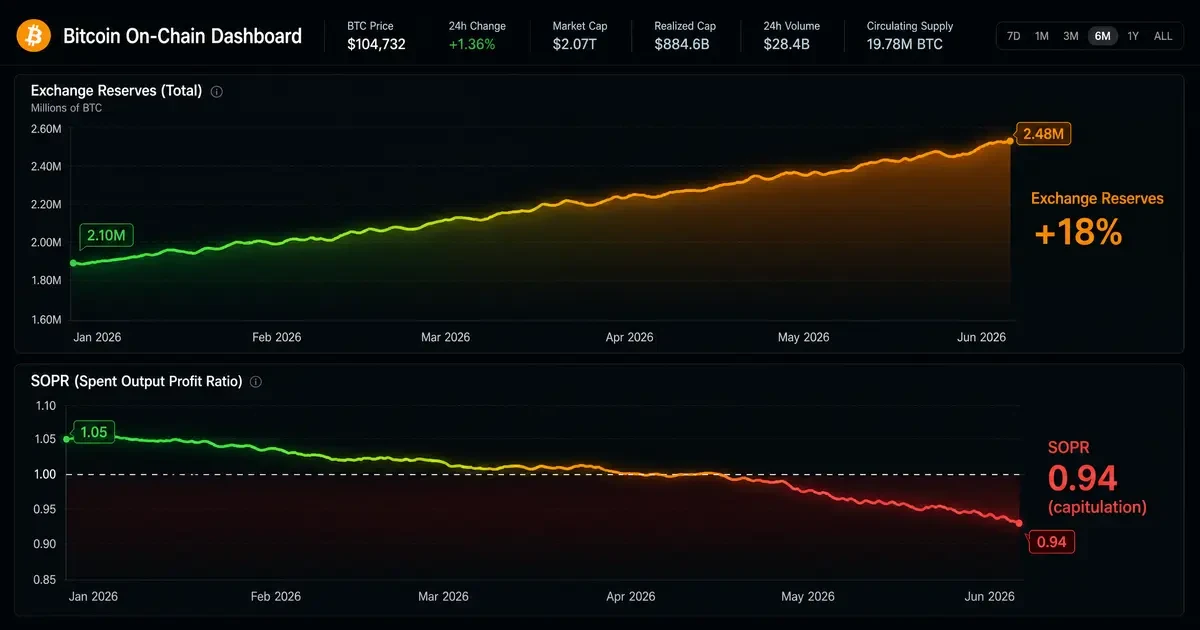This screenshot has height=630, width=1200.
Task: Click the 2.60M y-axis label
Action: pos(47,129)
